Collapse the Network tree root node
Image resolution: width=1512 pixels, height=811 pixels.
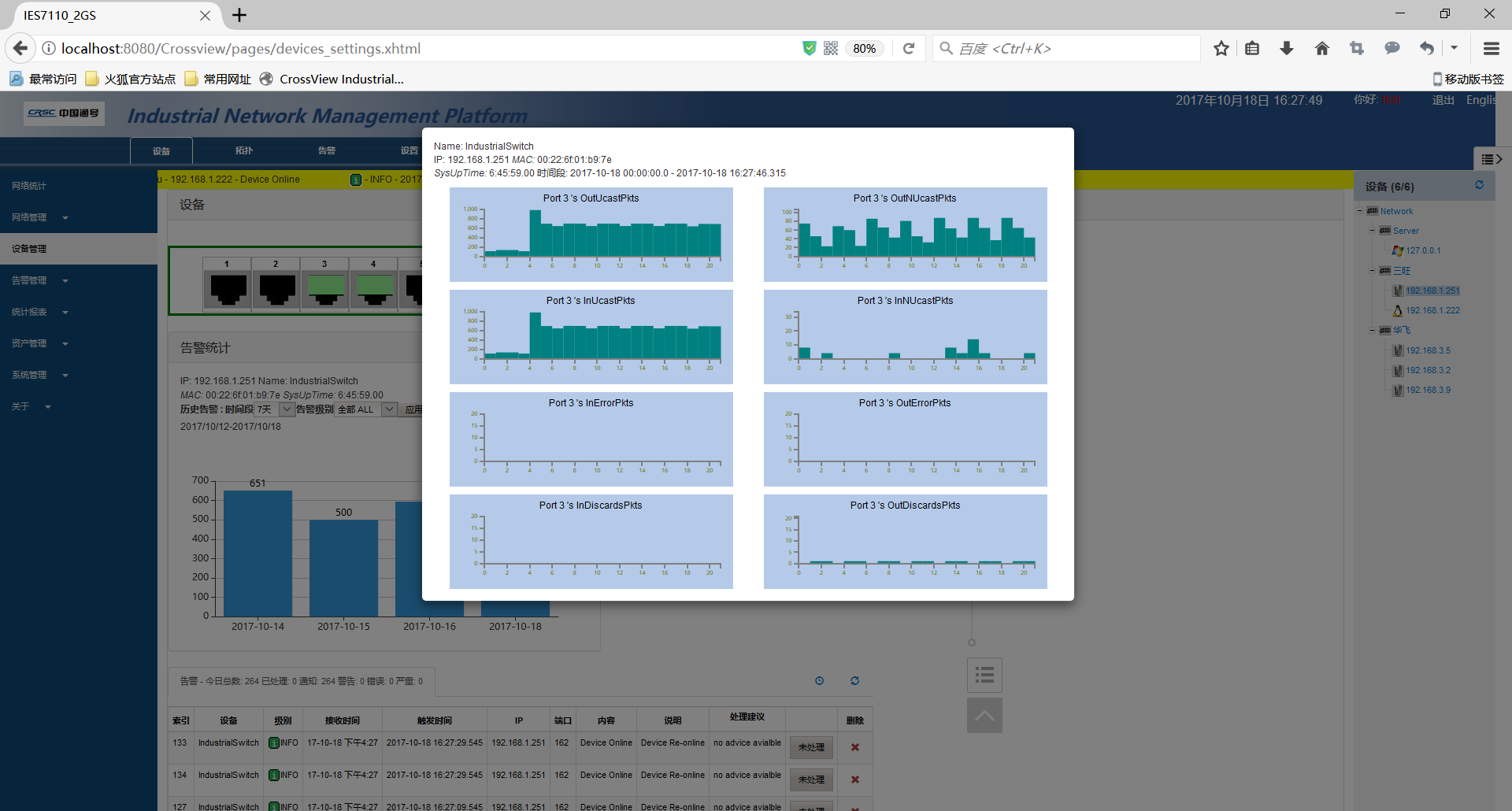click(1359, 211)
